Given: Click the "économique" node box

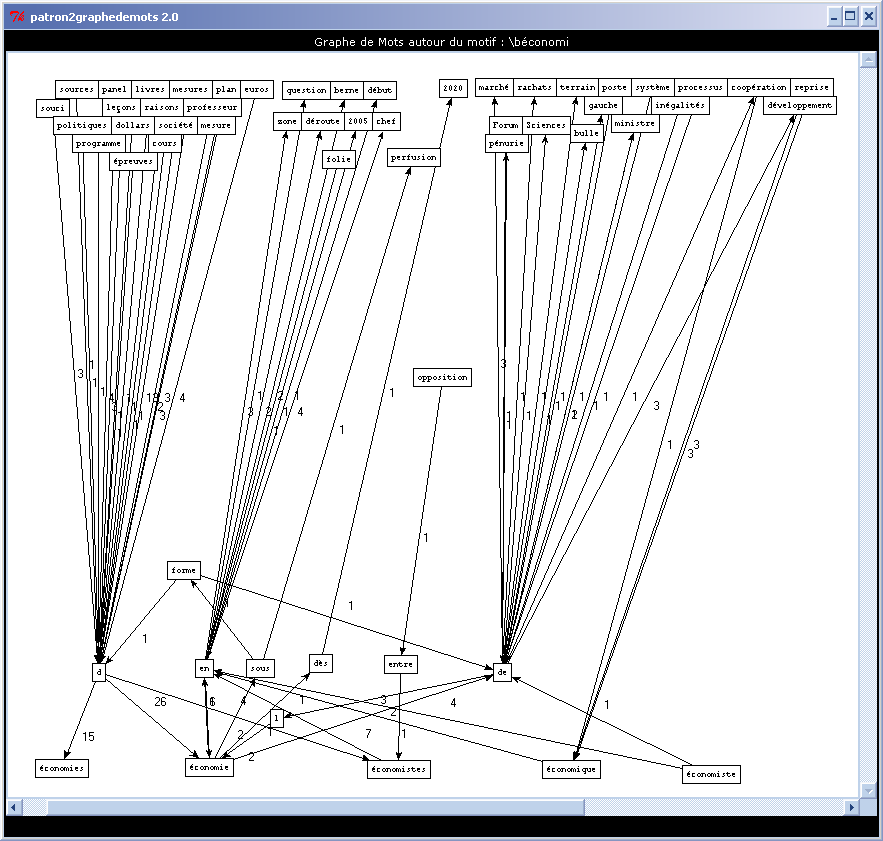Looking at the screenshot, I should [572, 769].
